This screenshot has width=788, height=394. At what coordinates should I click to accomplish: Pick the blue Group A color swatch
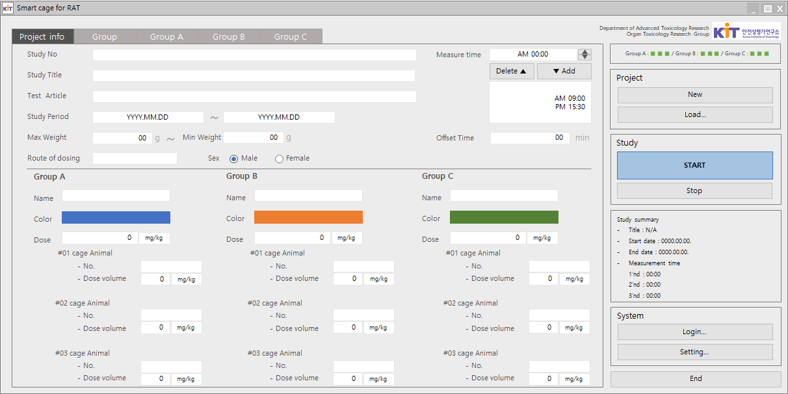coord(116,218)
